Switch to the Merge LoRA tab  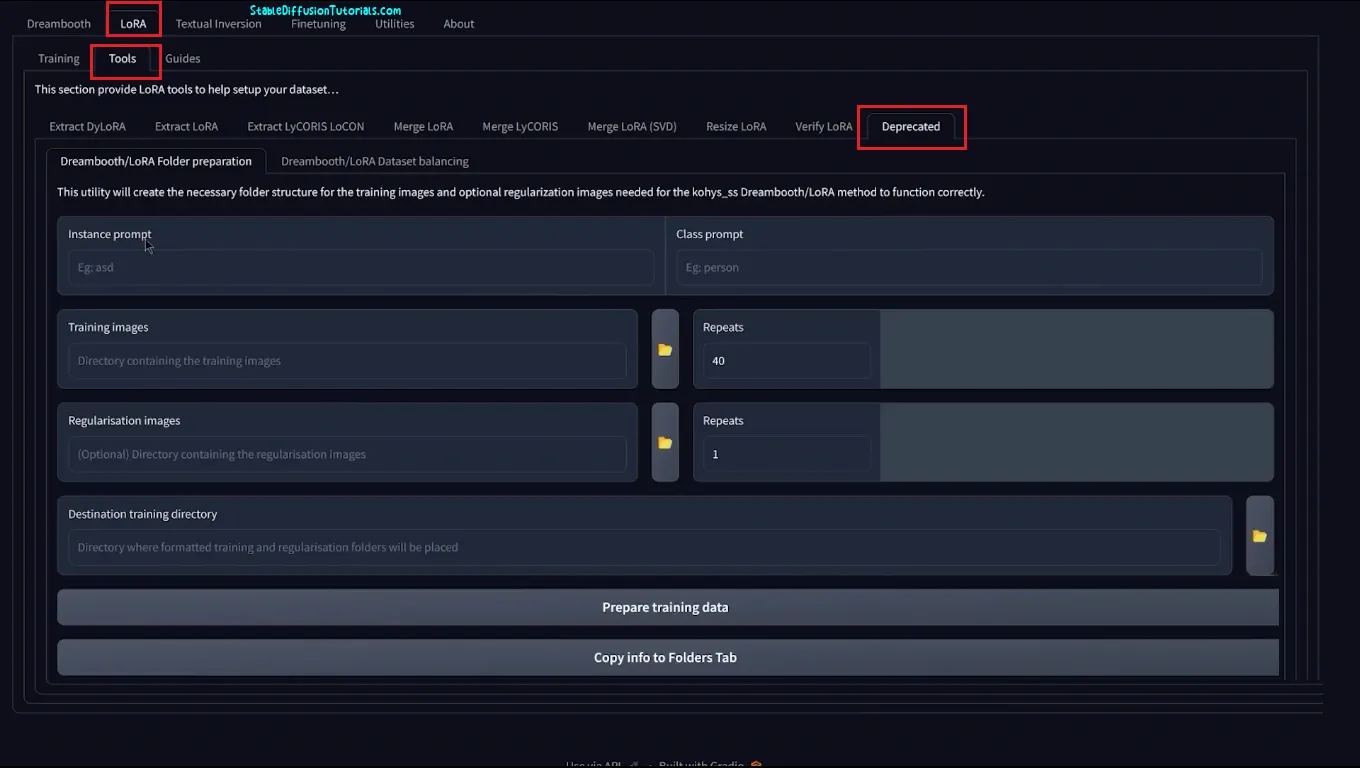(423, 127)
